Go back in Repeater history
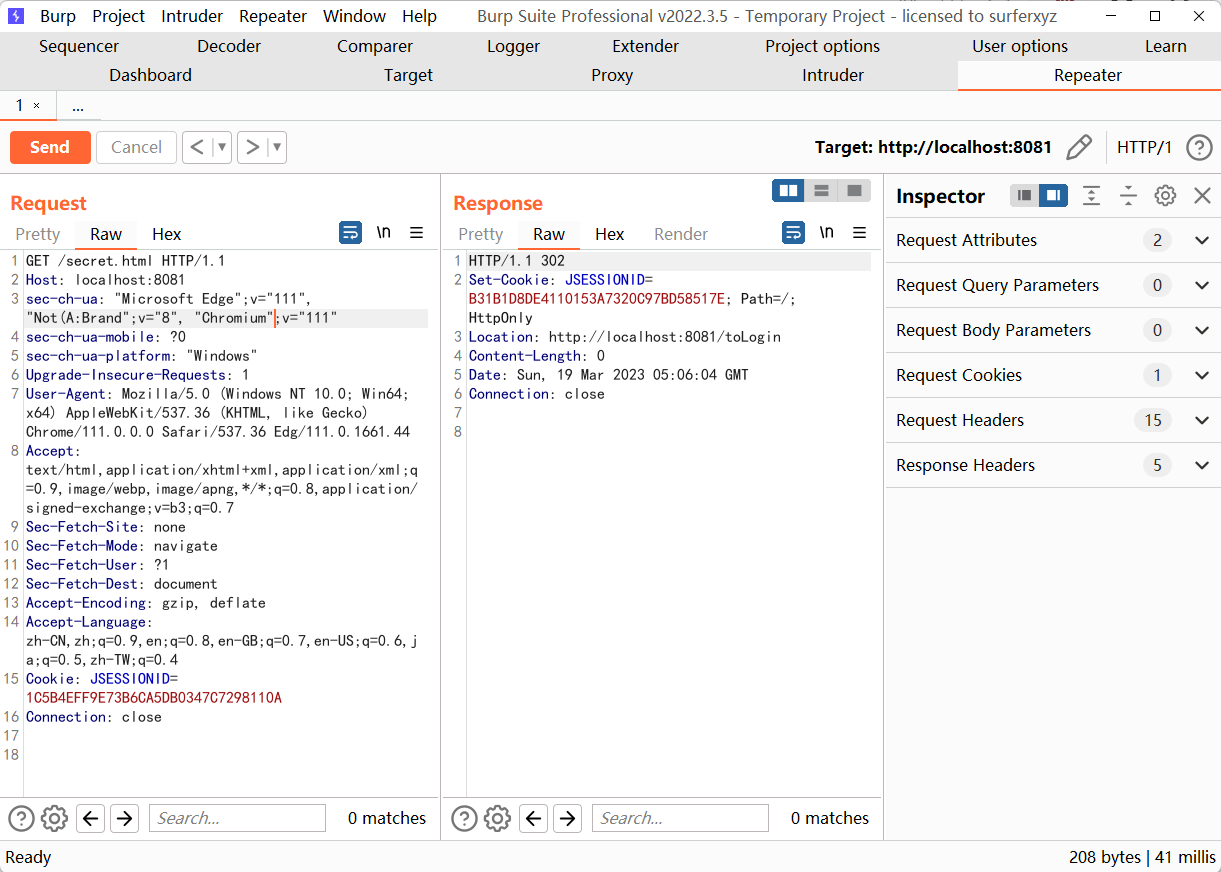 click(x=197, y=147)
